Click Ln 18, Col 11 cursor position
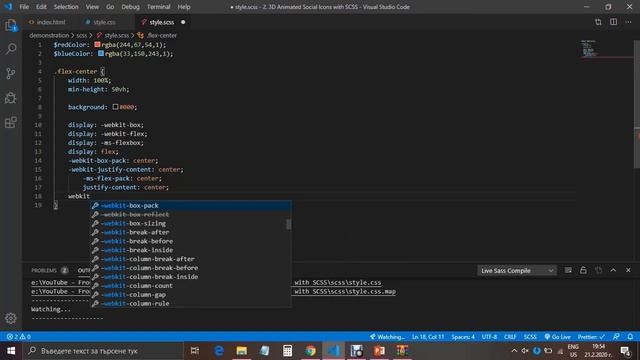 427,337
